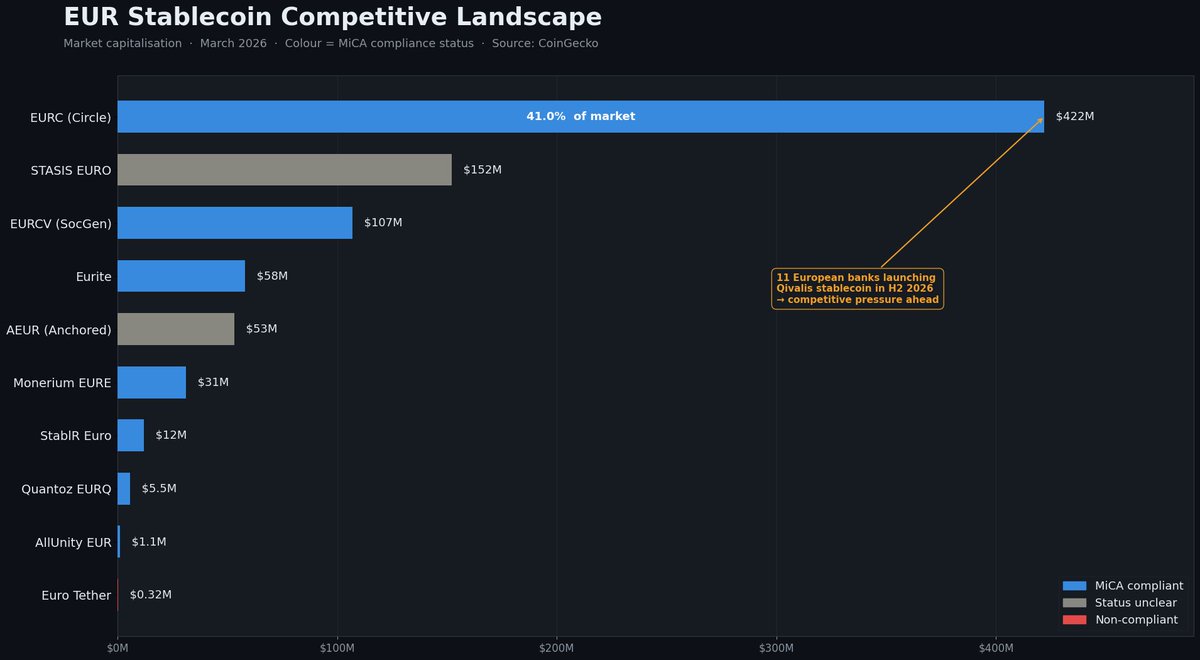The image size is (1200, 660).
Task: Click the '$400M' x-axis tick label
Action: [x=996, y=649]
